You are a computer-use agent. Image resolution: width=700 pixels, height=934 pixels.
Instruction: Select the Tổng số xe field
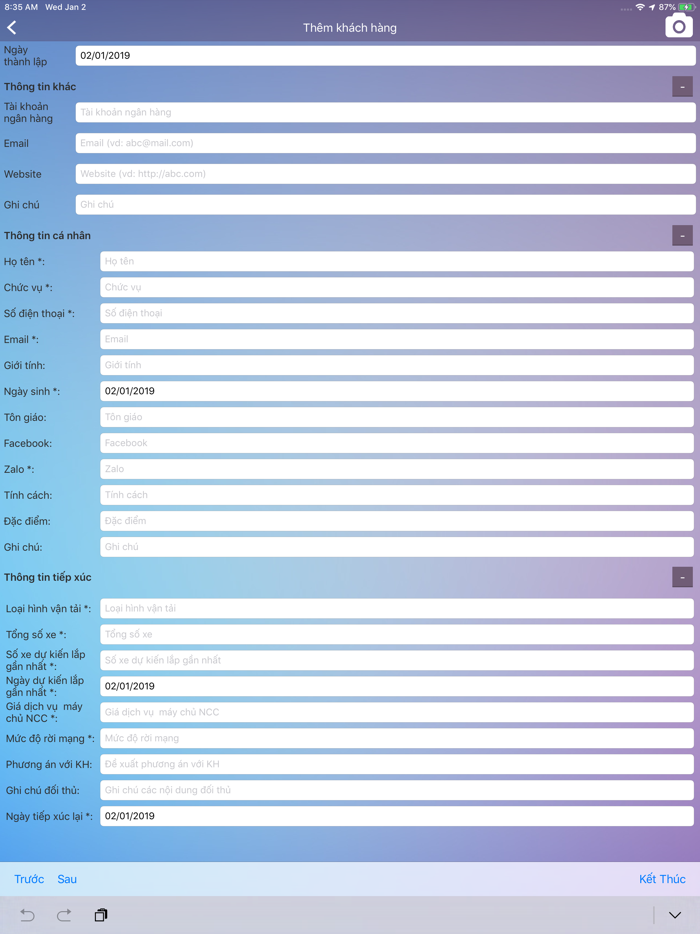(x=396, y=634)
